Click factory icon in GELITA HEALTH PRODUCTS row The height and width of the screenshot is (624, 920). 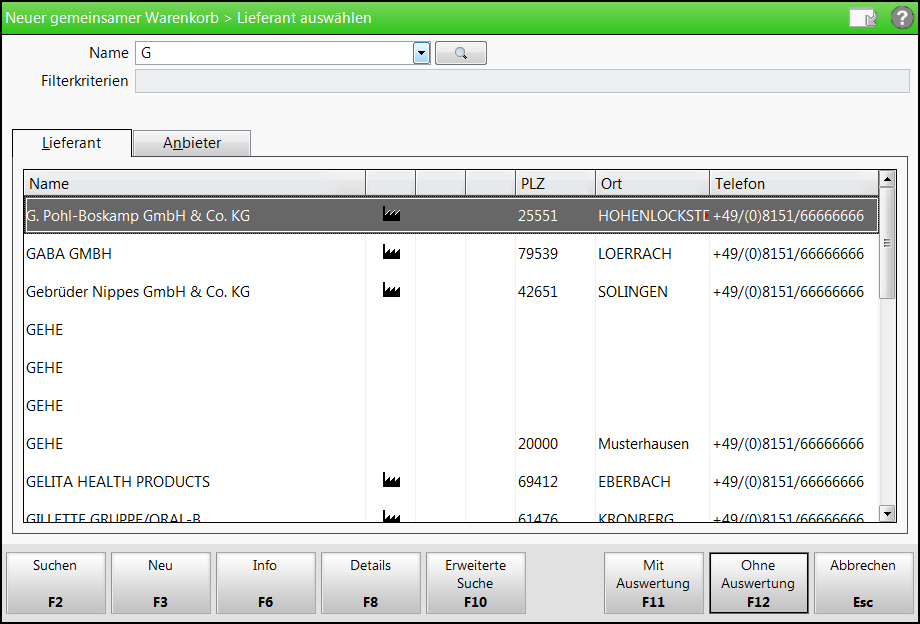(391, 480)
